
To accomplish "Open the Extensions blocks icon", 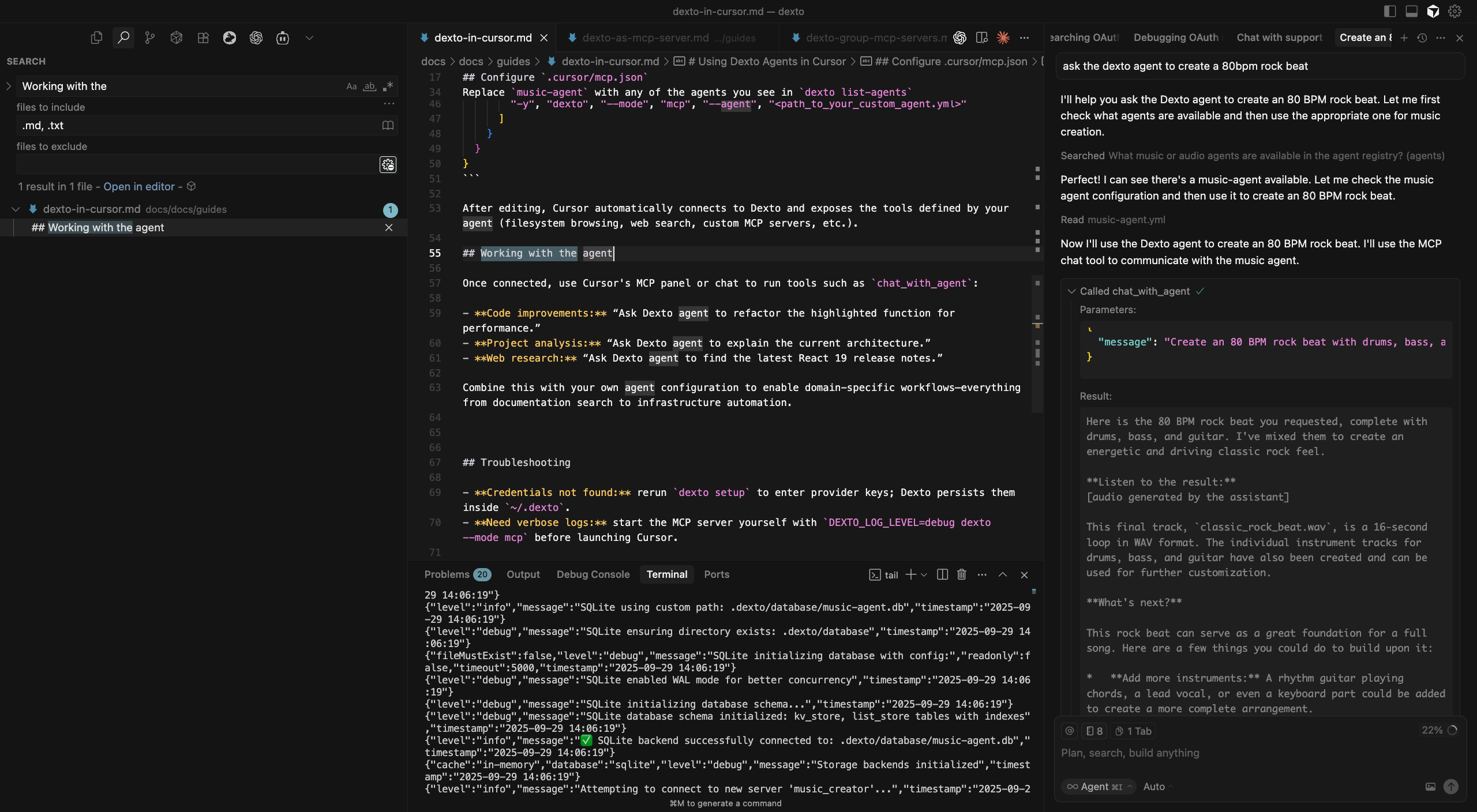I will [203, 37].
